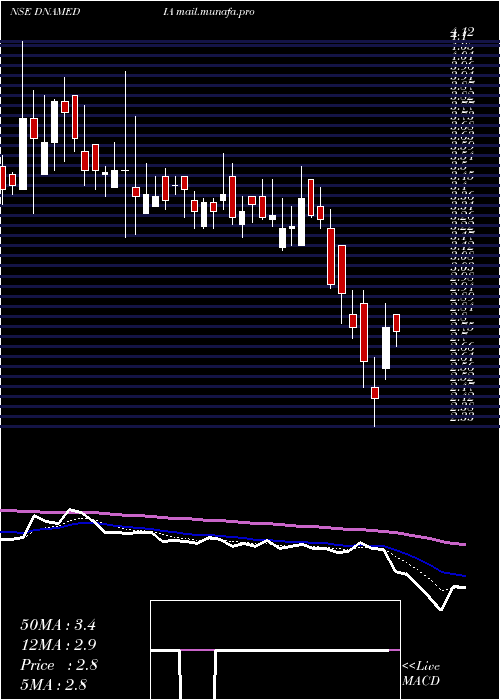Viewport: 500px width, 700px height.
Task: Click the 5MA : 2.8 value
Action: (54, 684)
